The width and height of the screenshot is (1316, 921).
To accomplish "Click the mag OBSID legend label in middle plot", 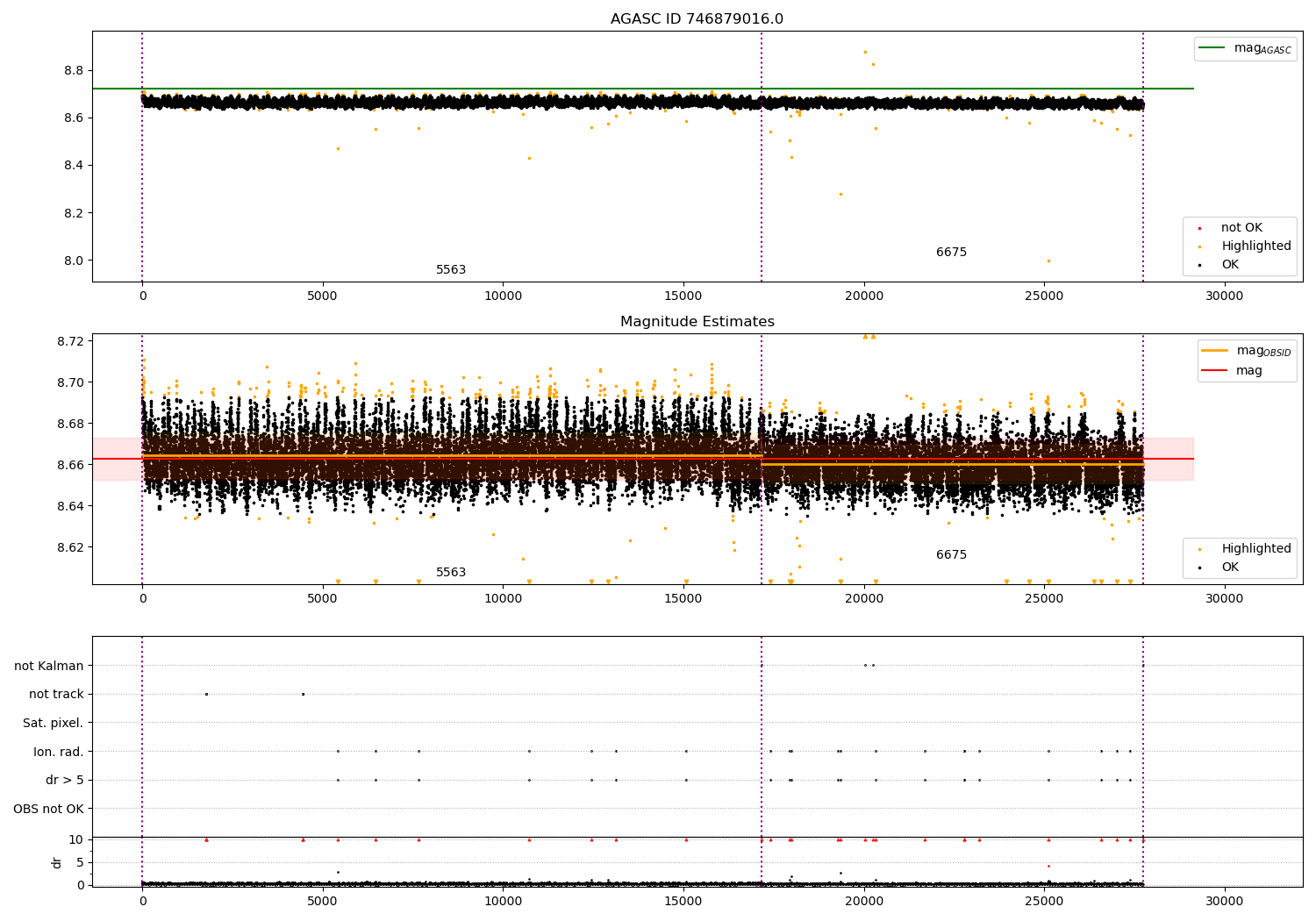I will (x=1263, y=351).
